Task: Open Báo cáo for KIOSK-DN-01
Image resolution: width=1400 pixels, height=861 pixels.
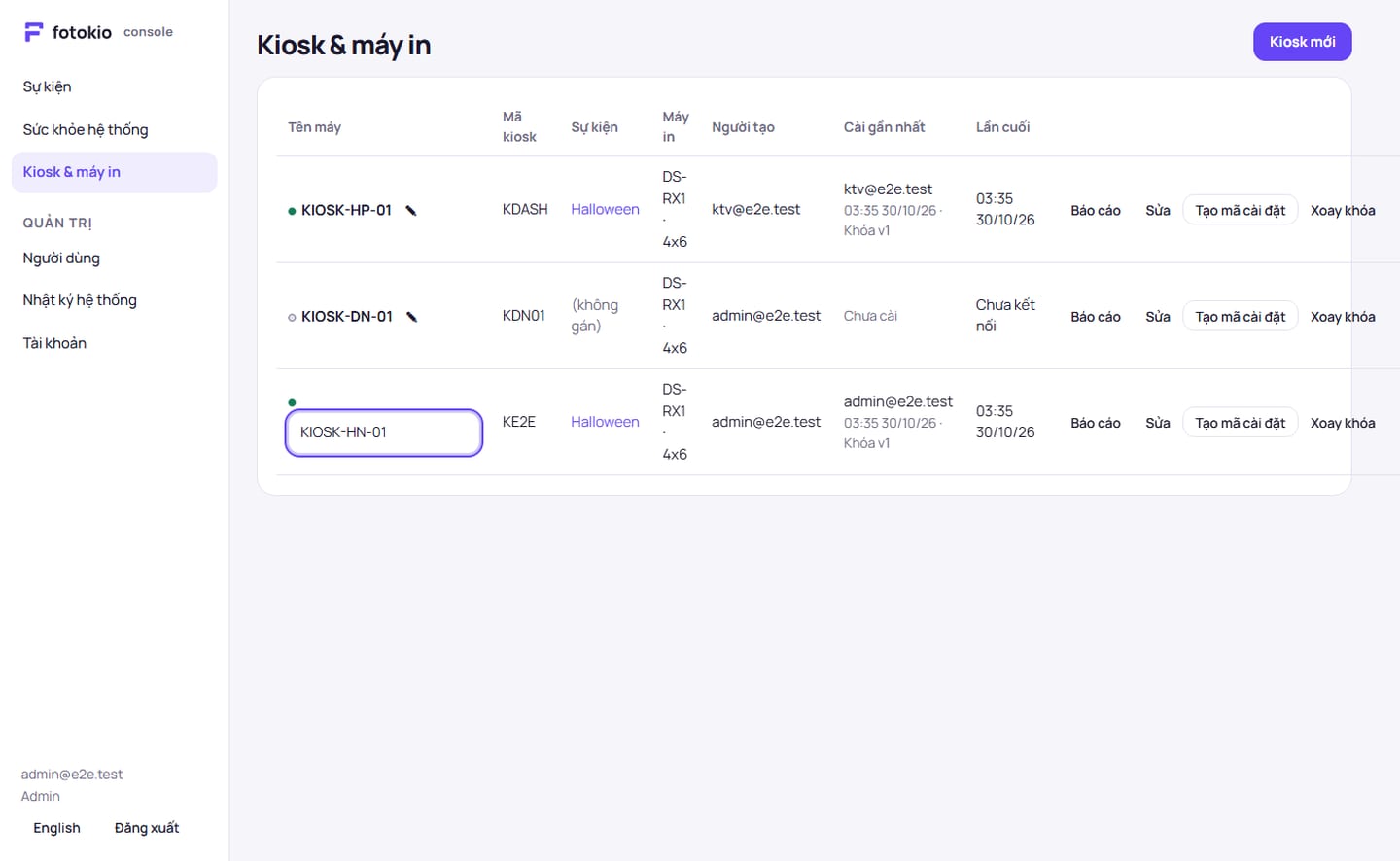Action: pos(1096,317)
